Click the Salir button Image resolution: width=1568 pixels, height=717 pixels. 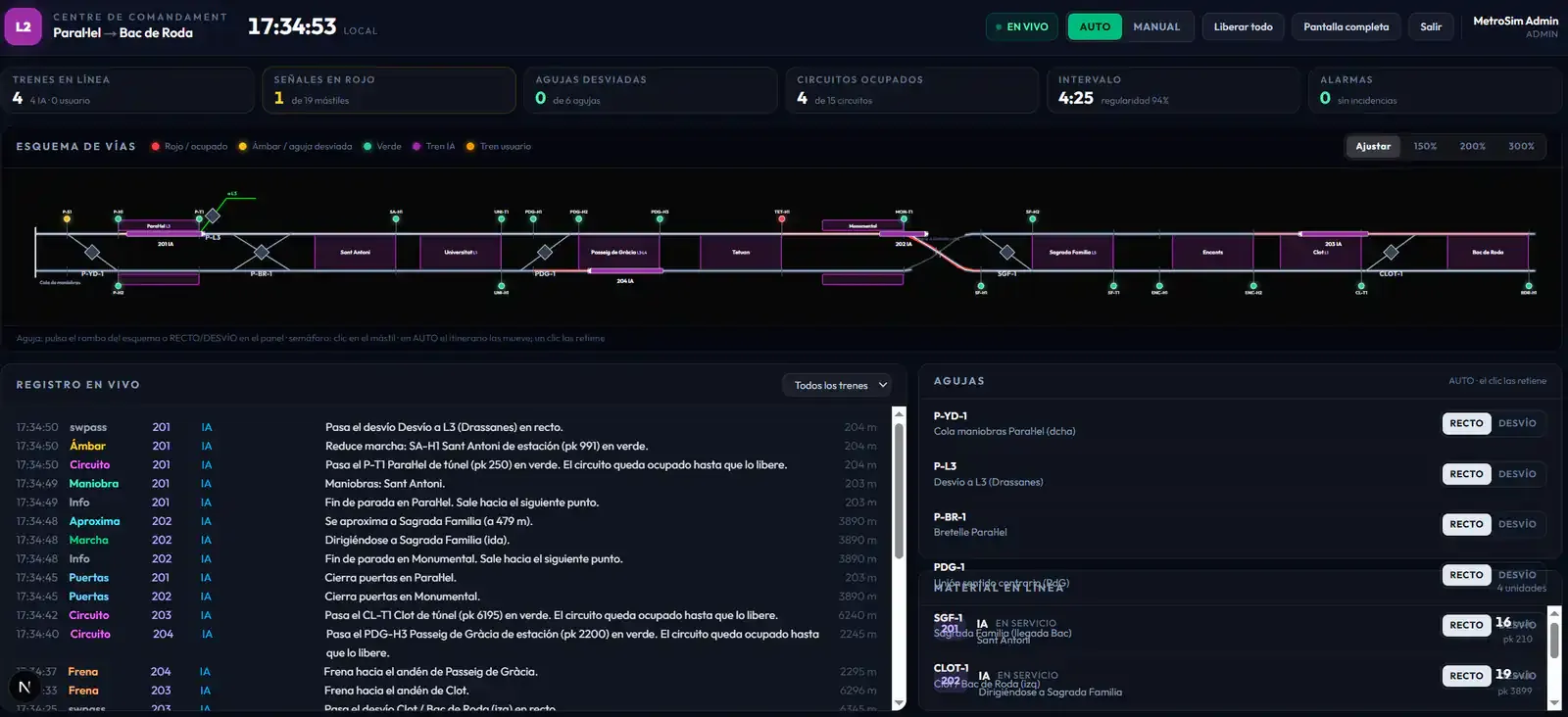tap(1431, 26)
